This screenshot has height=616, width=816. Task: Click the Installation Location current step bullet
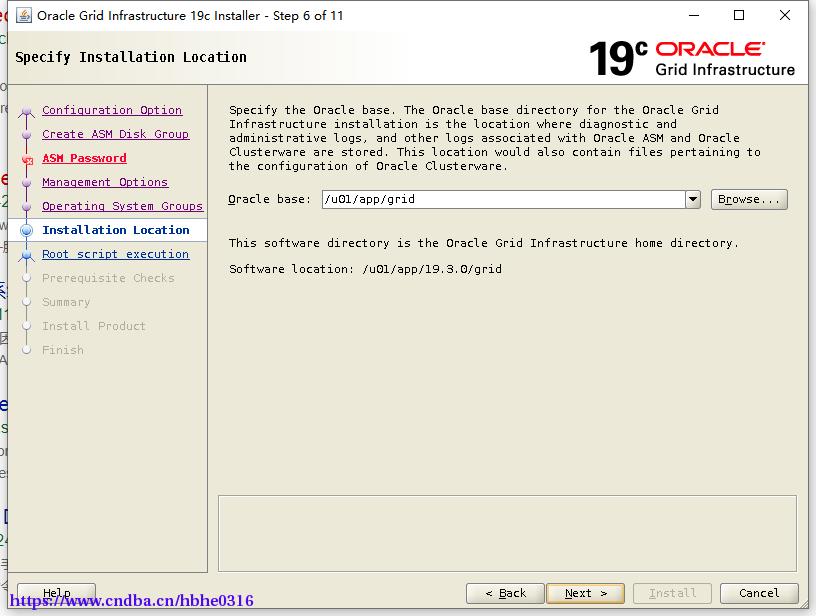tap(27, 230)
